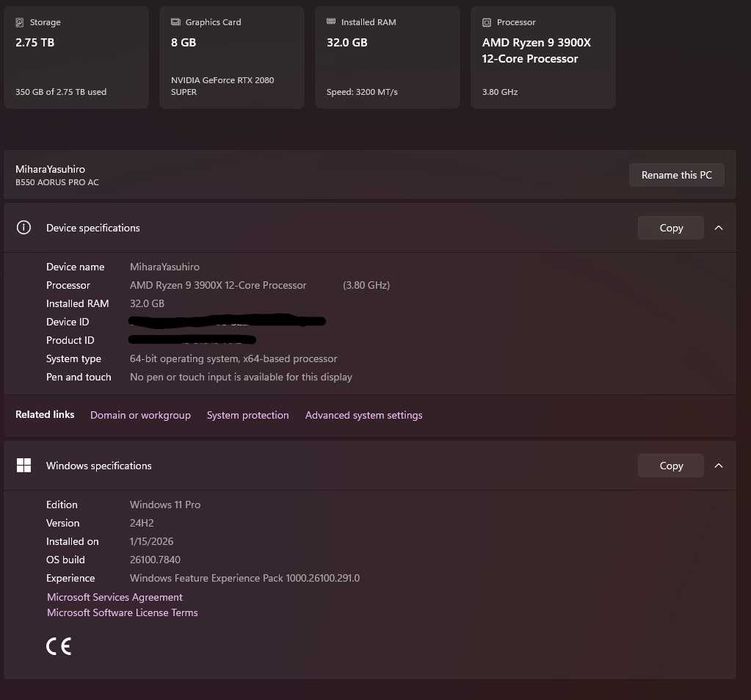This screenshot has height=700, width=751.
Task: Open Advanced system settings link
Action: (x=364, y=415)
